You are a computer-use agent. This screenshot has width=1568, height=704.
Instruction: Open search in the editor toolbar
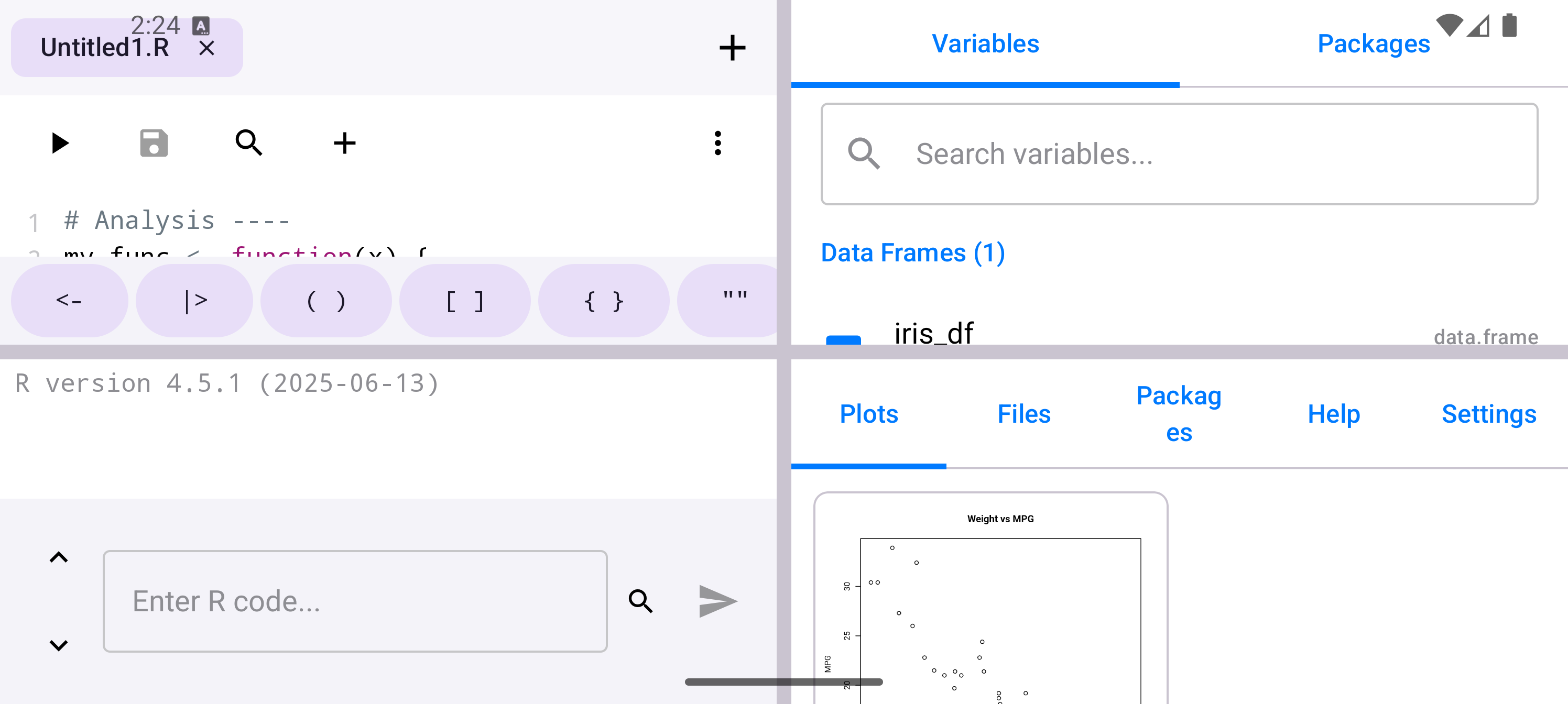point(248,144)
